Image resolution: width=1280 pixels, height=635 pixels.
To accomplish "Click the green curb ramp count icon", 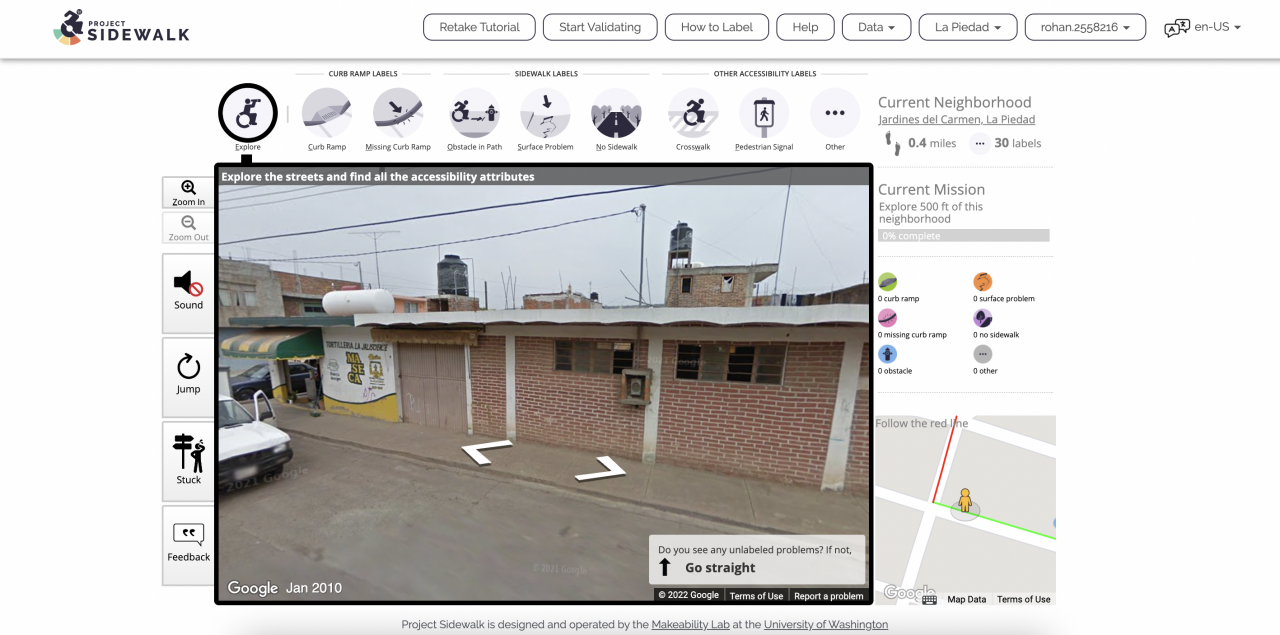I will pyautogui.click(x=887, y=282).
